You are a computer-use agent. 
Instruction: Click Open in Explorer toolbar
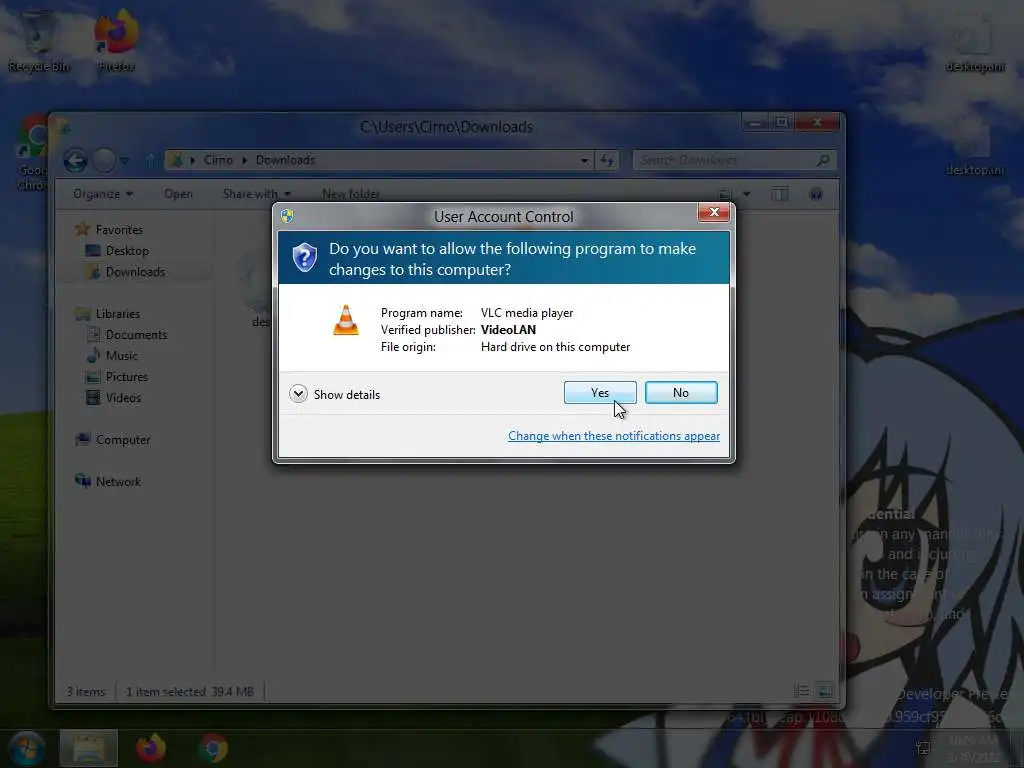[x=178, y=194]
